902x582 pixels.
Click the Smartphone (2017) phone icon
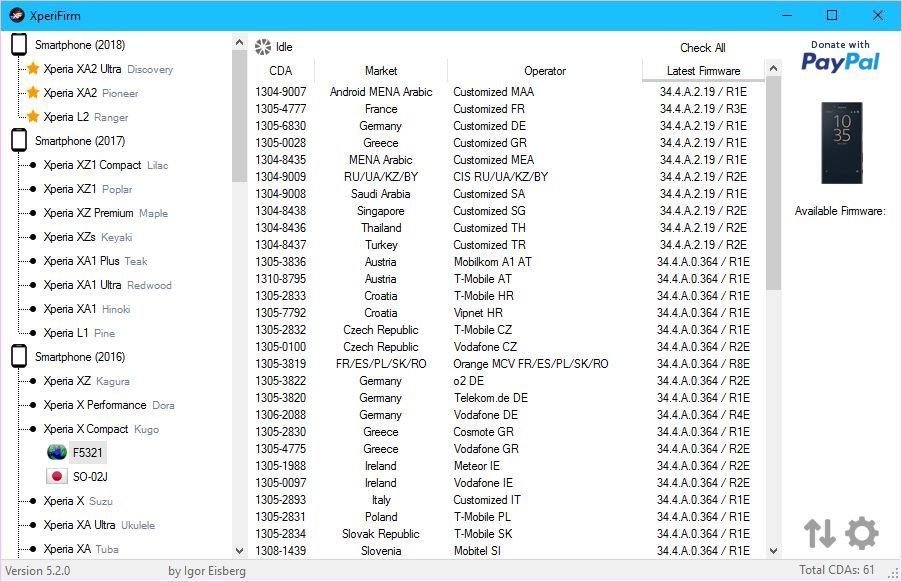[x=19, y=140]
